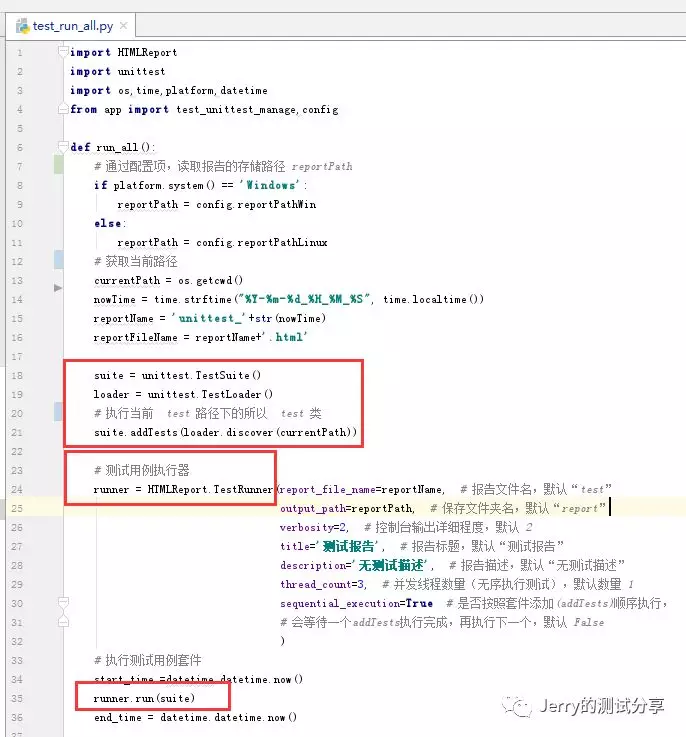
Task: Click 'suite = unittest.TestSuite()' line
Action: [177, 375]
